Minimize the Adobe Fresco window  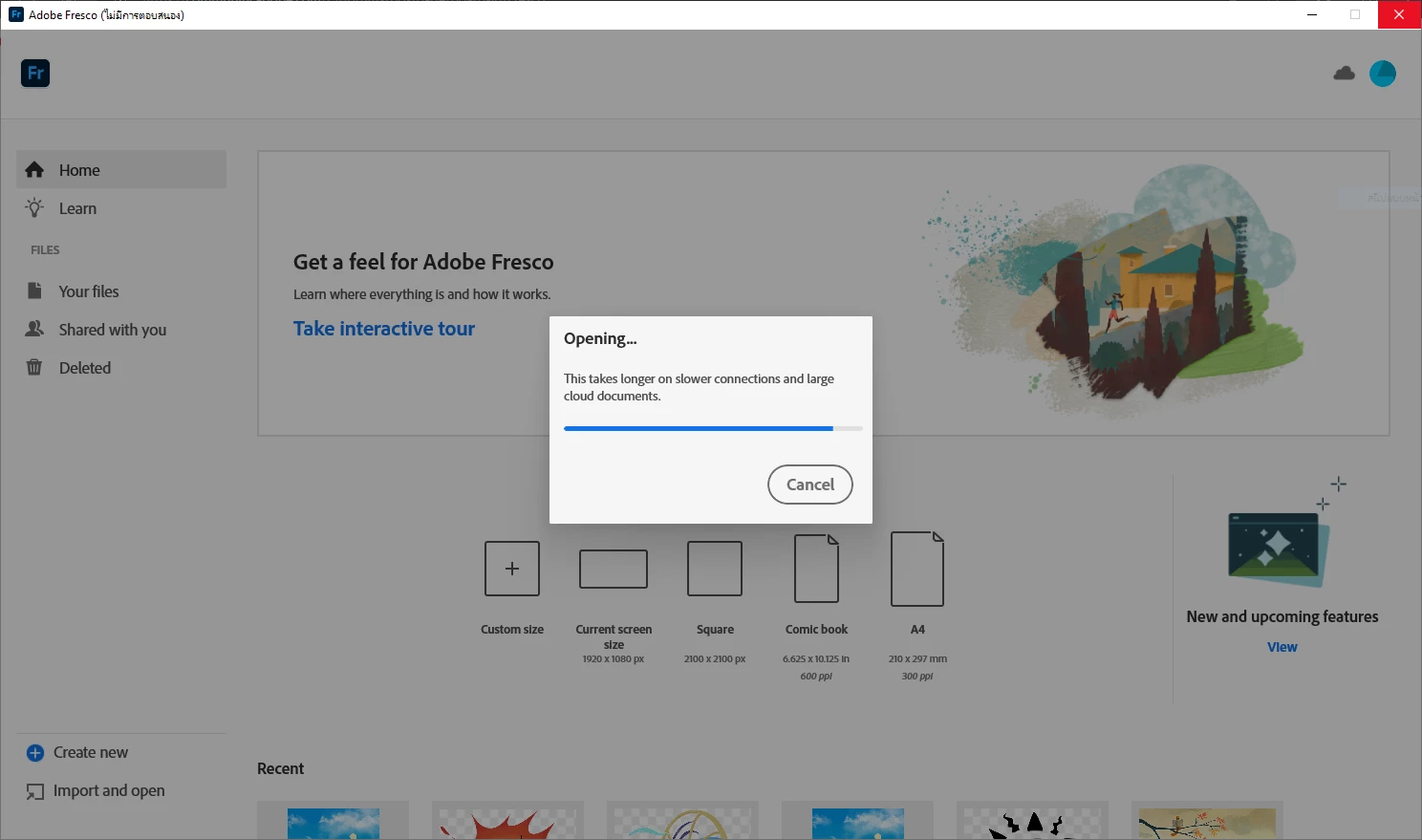coord(1312,14)
